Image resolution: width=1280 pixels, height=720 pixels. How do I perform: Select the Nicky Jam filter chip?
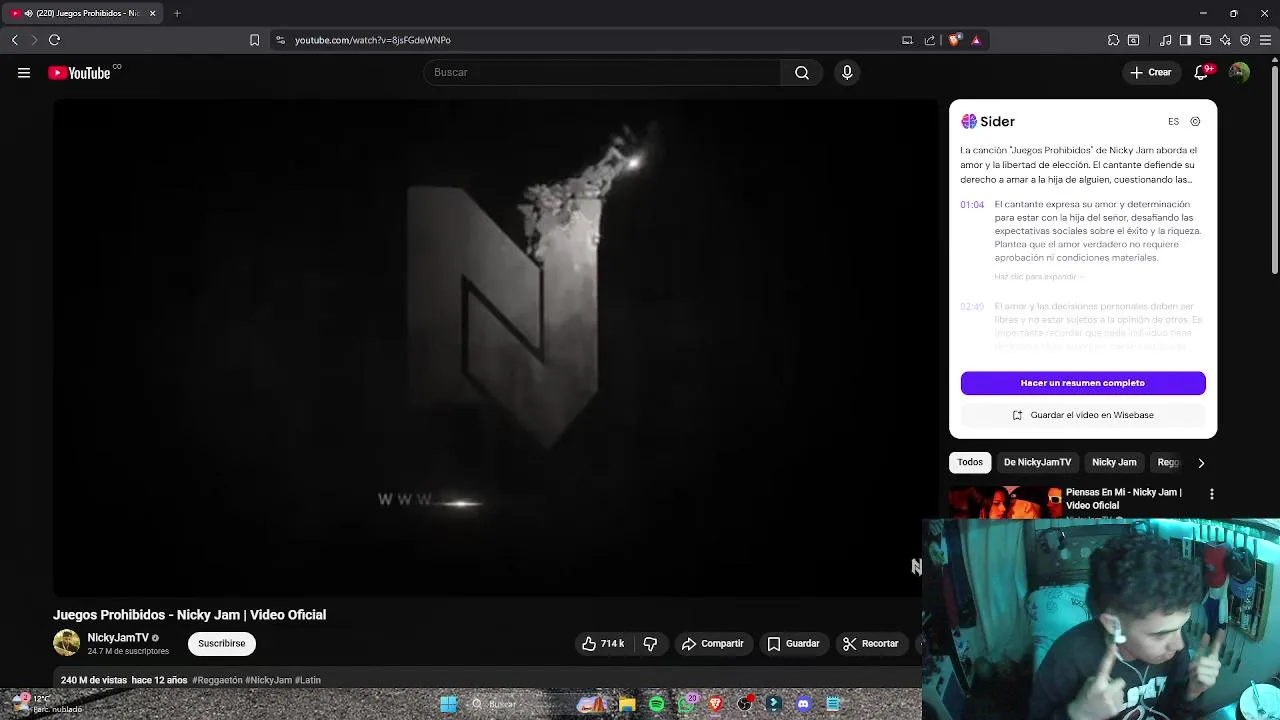click(x=1114, y=462)
